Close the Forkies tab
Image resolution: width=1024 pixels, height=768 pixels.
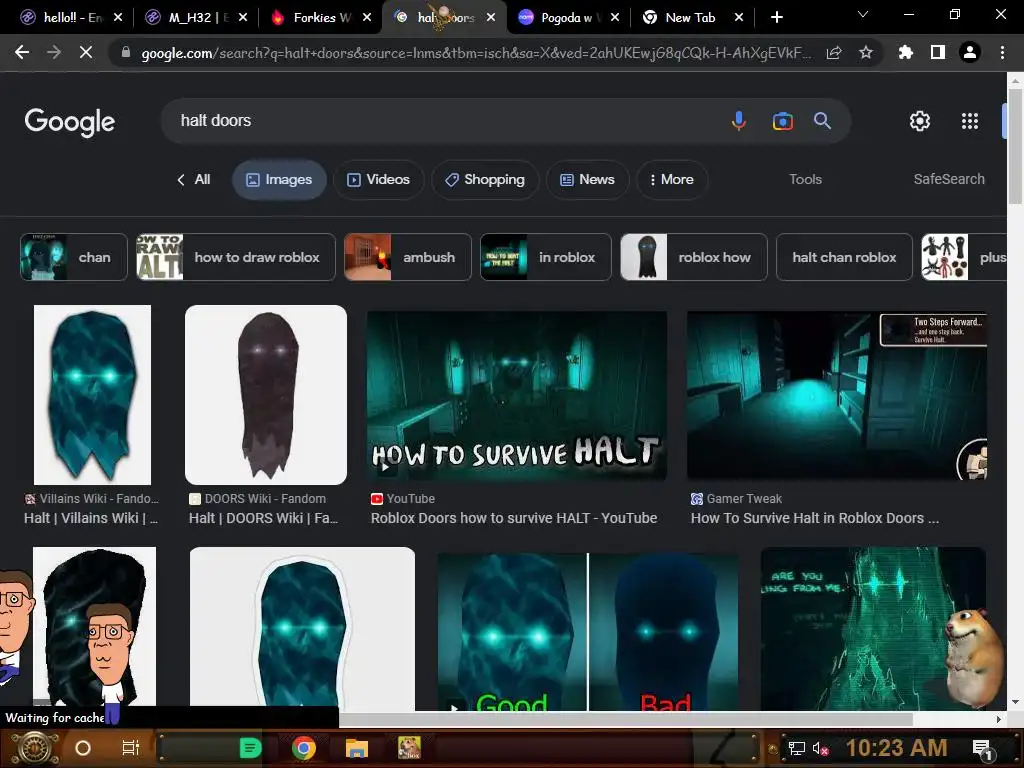[367, 18]
